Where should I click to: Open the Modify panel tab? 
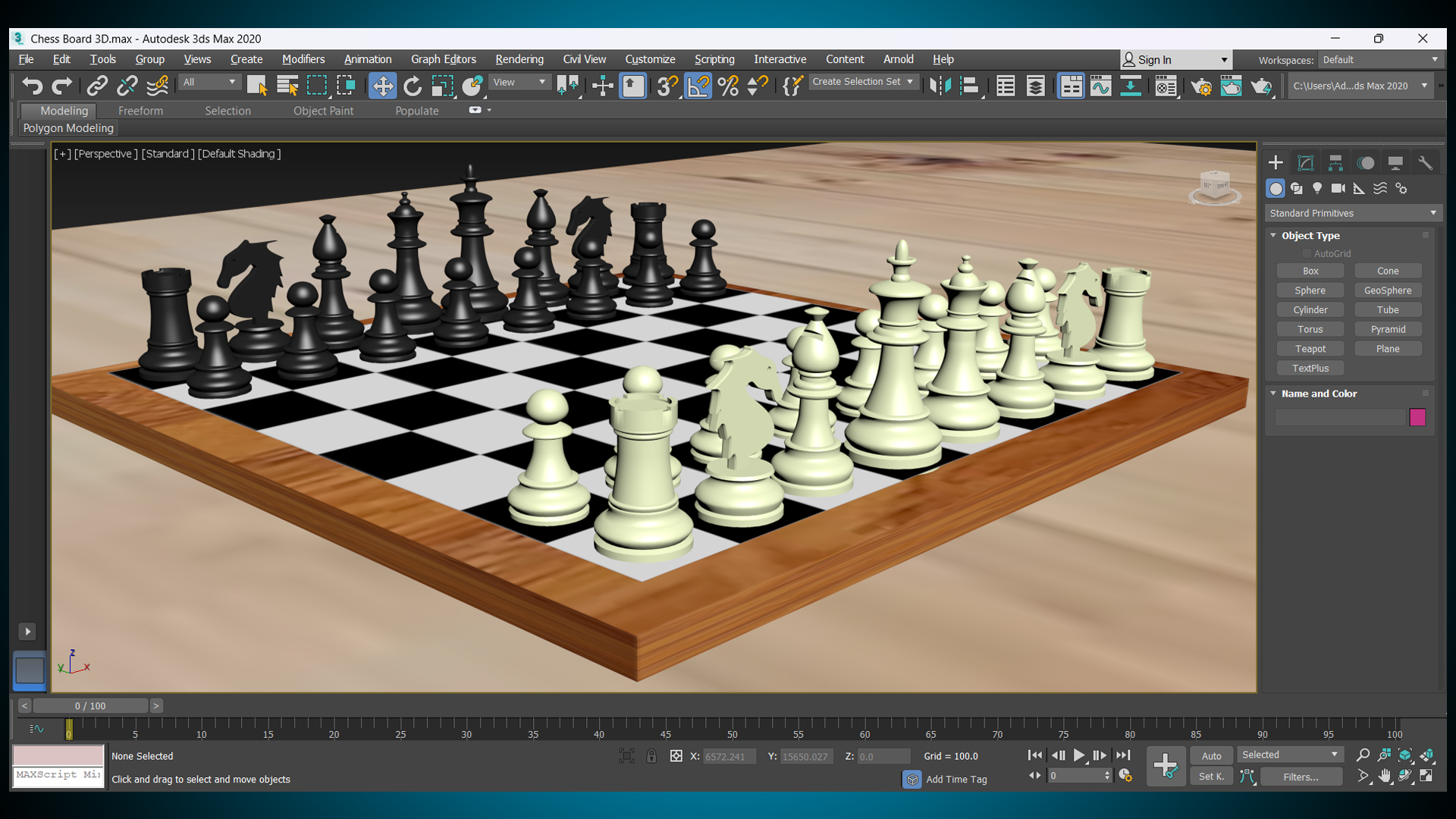(1305, 162)
